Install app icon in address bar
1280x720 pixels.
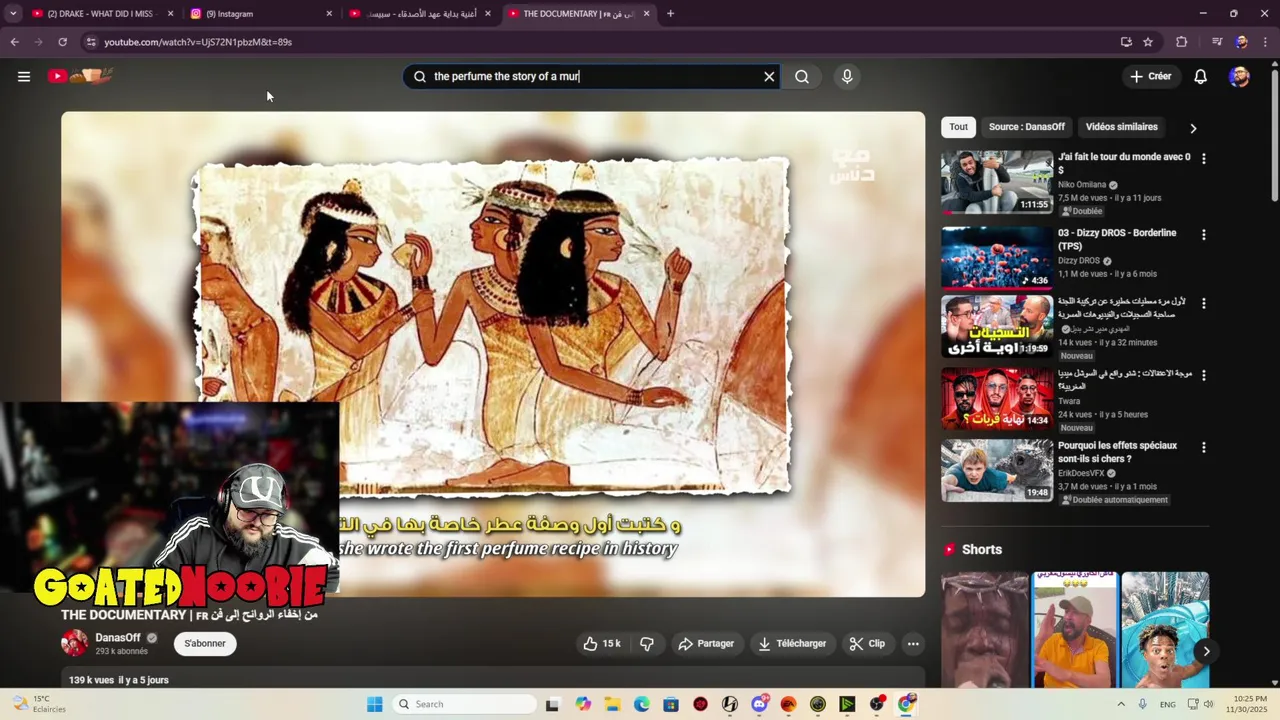[1126, 42]
